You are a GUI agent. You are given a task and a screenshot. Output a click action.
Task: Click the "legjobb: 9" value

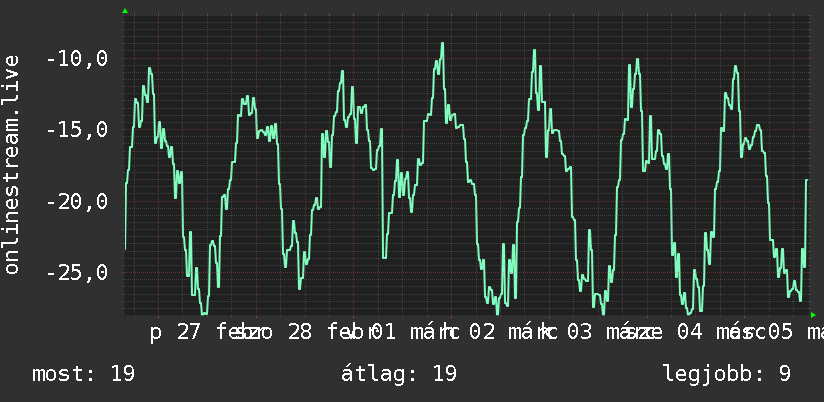[x=727, y=374]
